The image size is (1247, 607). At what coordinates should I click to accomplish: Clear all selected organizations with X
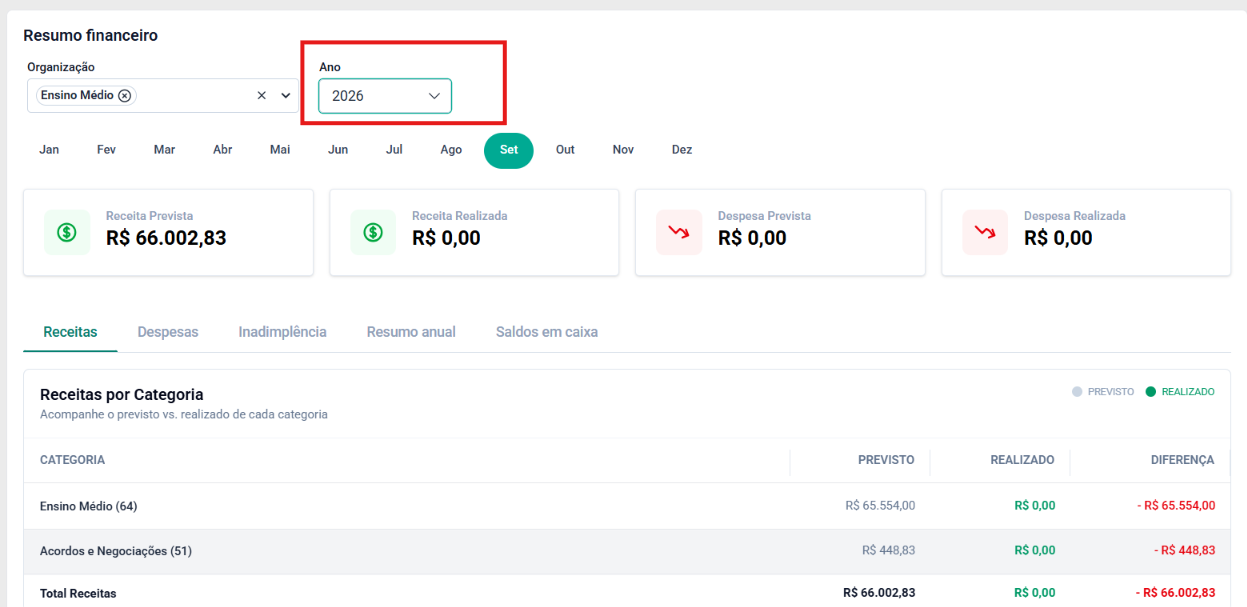click(x=262, y=96)
